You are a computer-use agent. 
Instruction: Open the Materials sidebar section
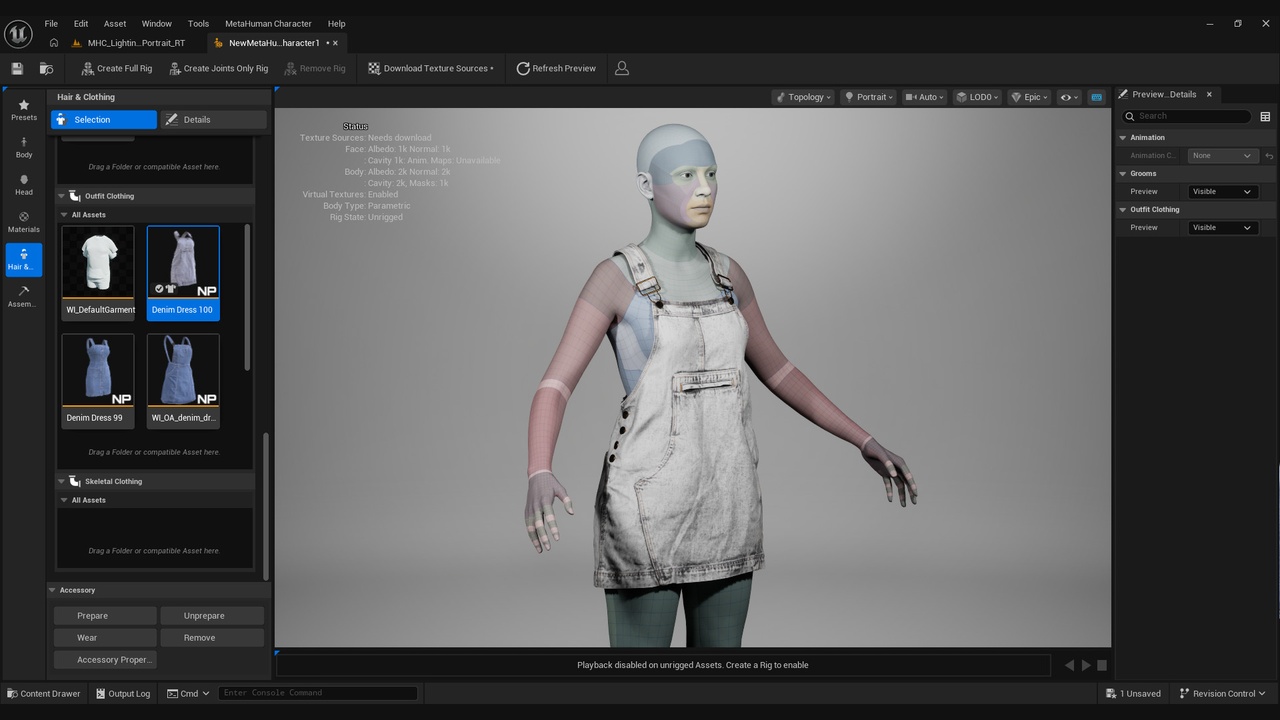pyautogui.click(x=24, y=222)
